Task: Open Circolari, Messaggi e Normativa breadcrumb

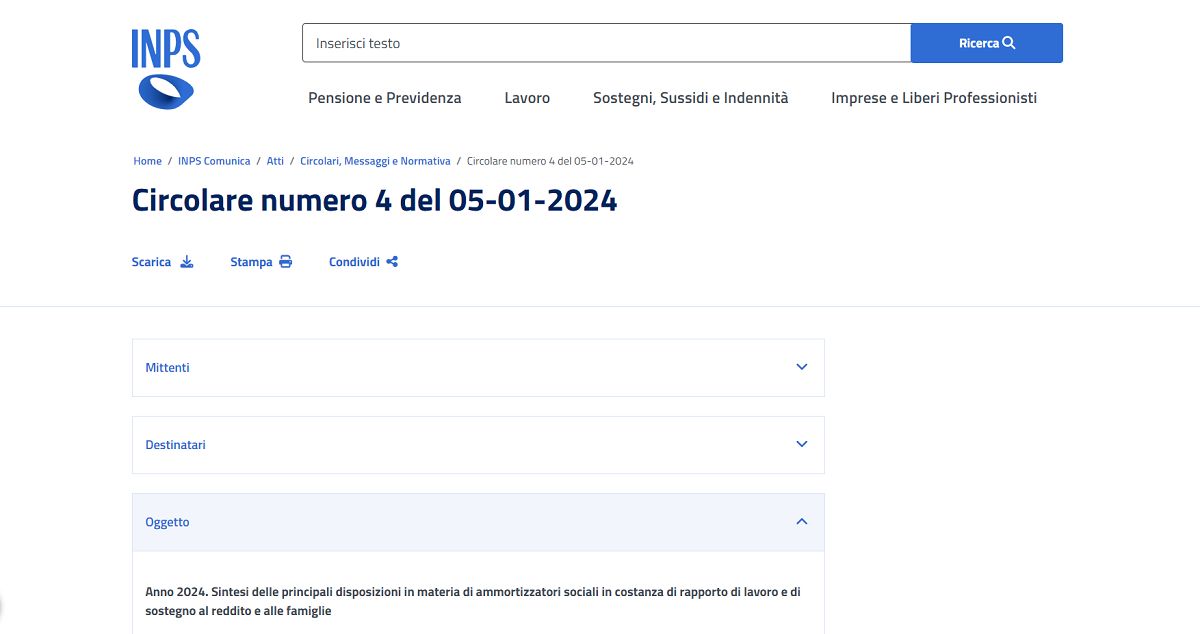Action: [x=375, y=161]
